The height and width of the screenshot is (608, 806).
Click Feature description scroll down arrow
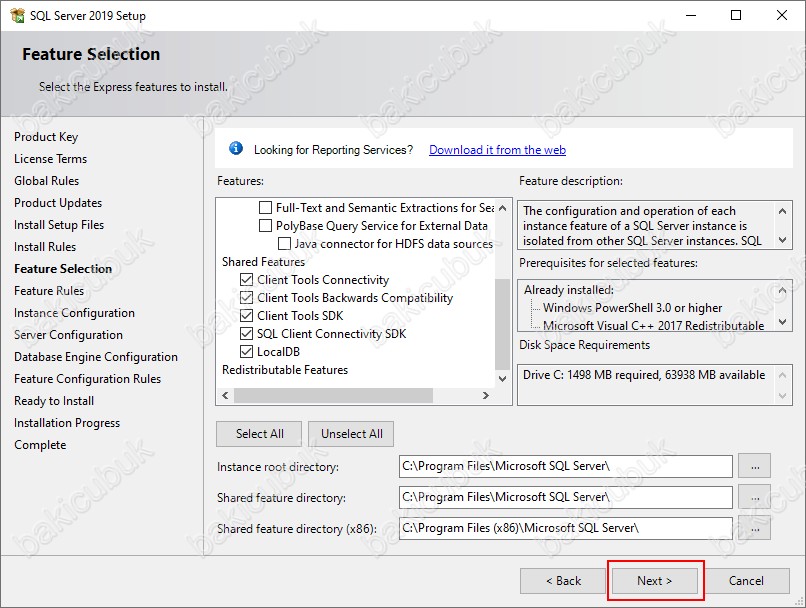[782, 240]
